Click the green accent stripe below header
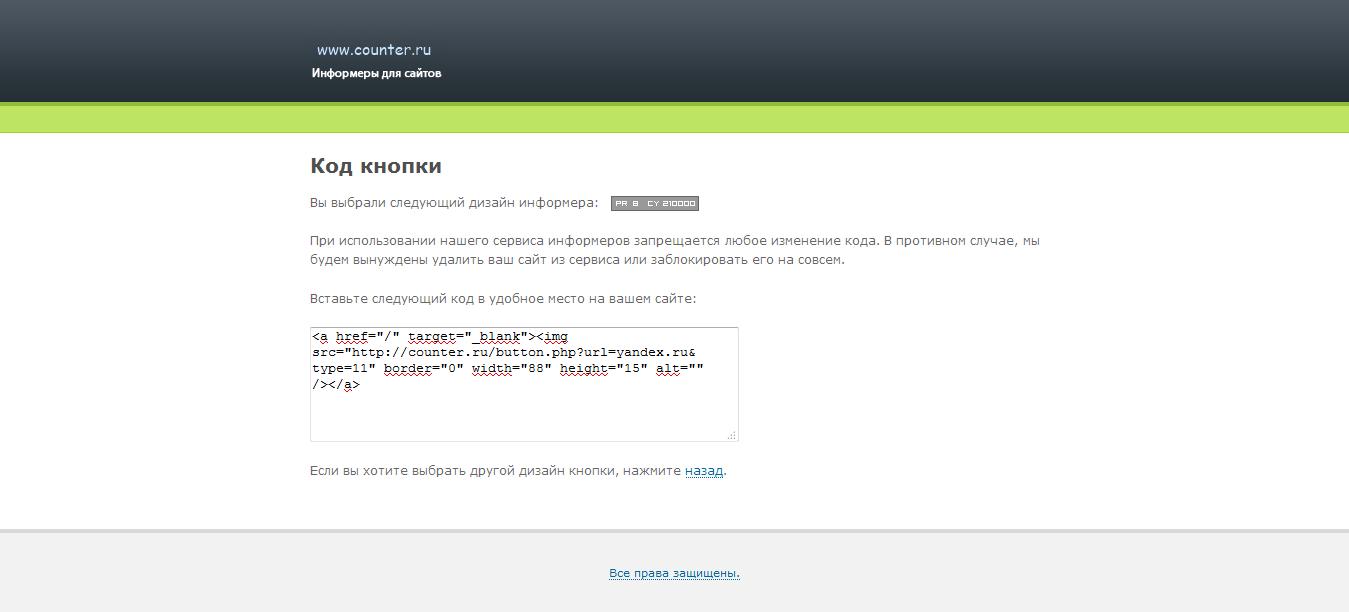The width and height of the screenshot is (1349, 612). 674,115
